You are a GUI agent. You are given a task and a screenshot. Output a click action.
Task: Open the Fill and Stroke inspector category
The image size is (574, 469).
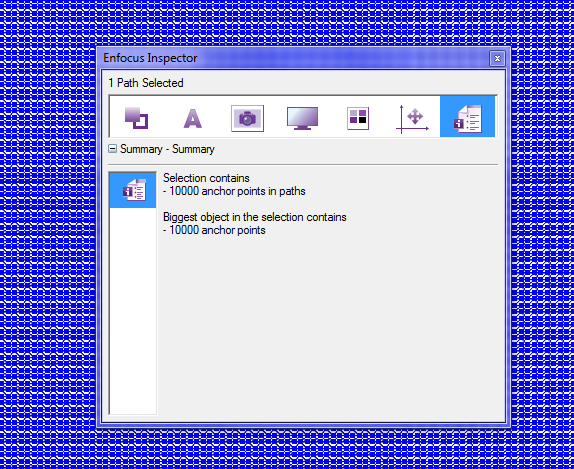coord(137,118)
